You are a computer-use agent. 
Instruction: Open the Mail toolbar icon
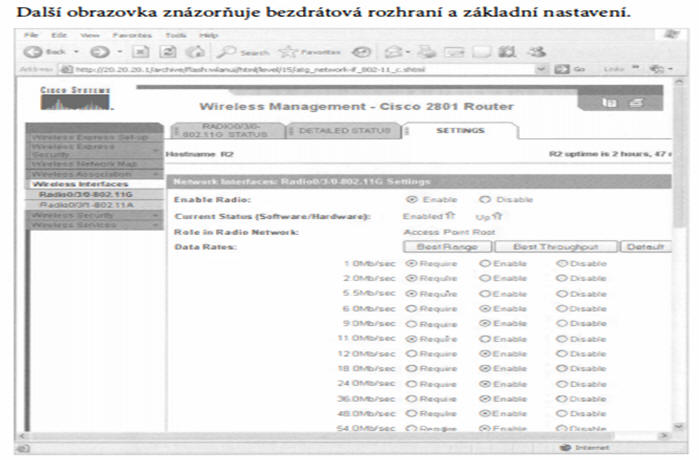(394, 53)
